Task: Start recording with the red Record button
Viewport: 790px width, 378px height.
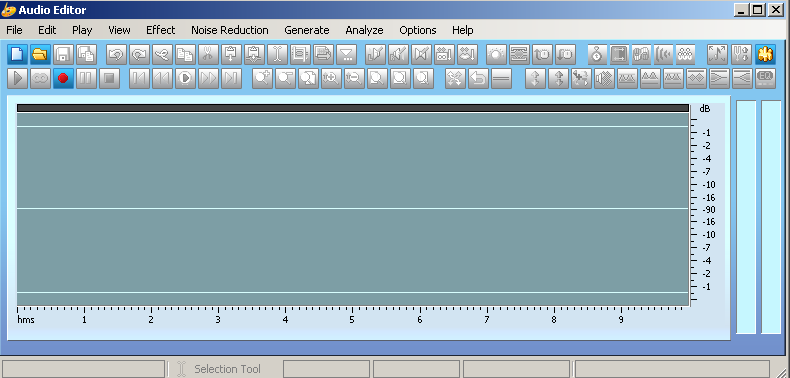Action: pyautogui.click(x=63, y=79)
